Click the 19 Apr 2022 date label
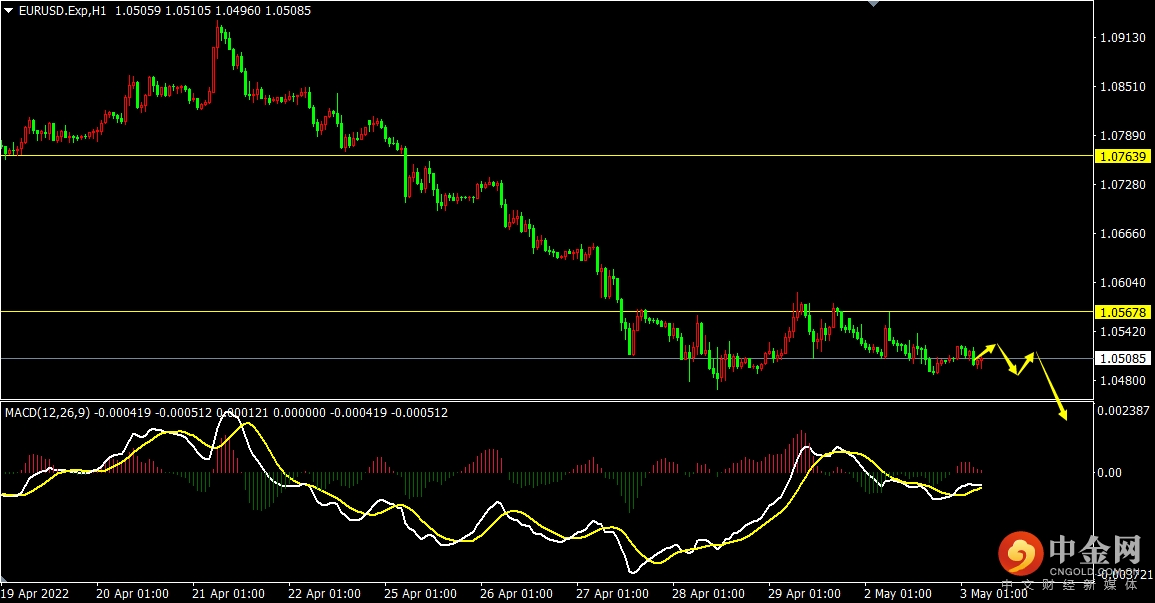 tap(35, 593)
